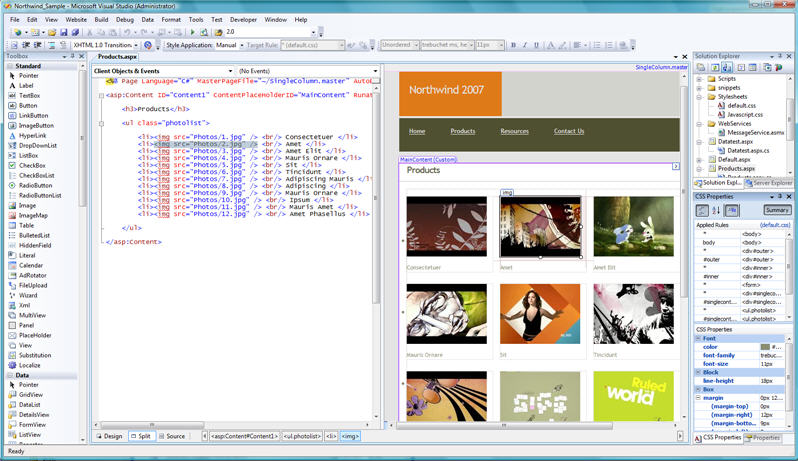Click the Save toolbar icon
The image size is (798, 461).
[x=64, y=33]
